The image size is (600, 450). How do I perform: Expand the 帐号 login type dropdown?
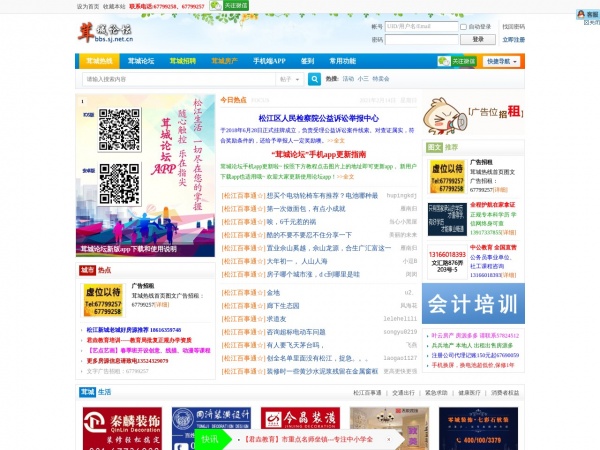coord(378,27)
